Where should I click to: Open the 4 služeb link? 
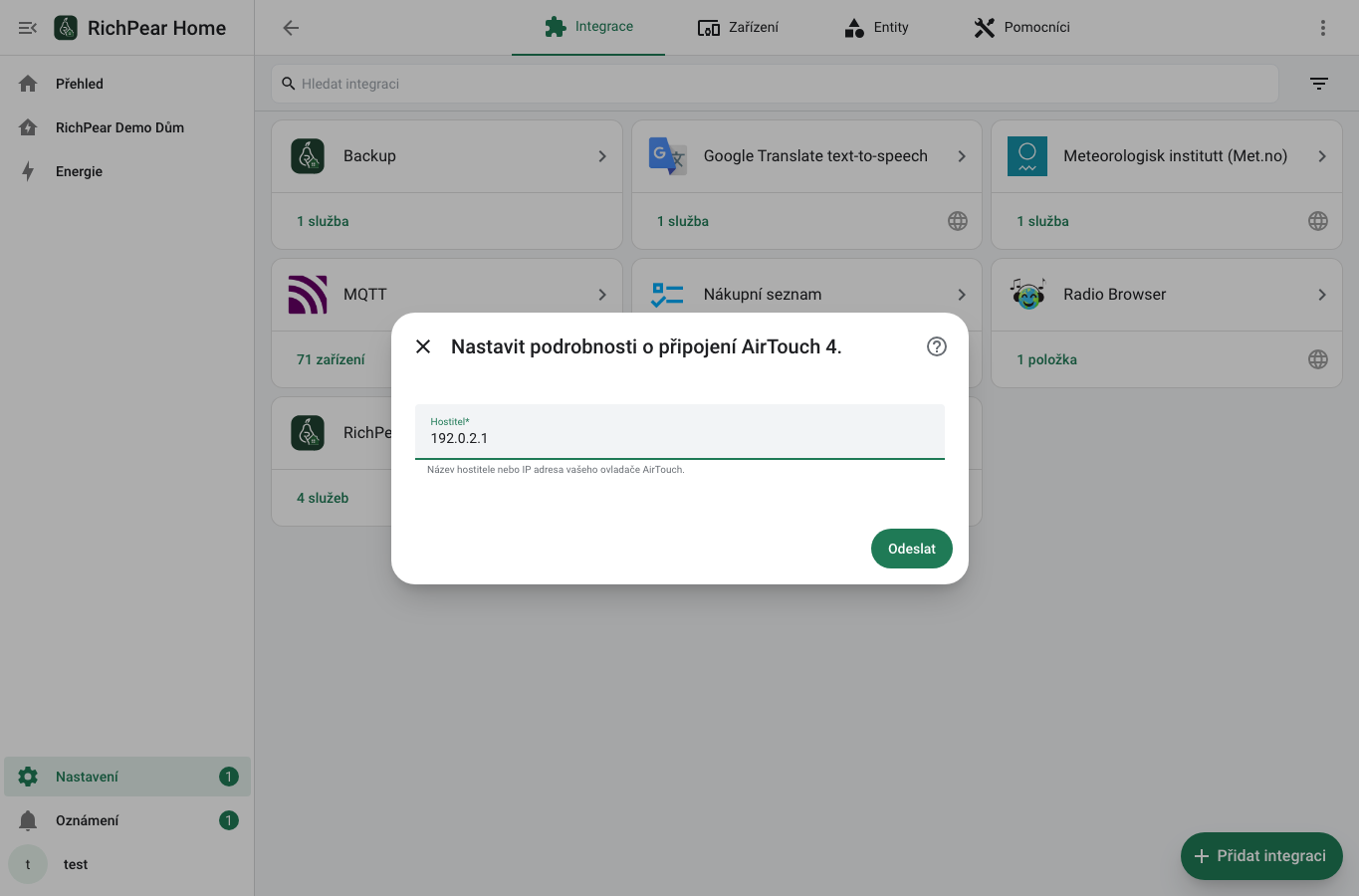point(323,498)
